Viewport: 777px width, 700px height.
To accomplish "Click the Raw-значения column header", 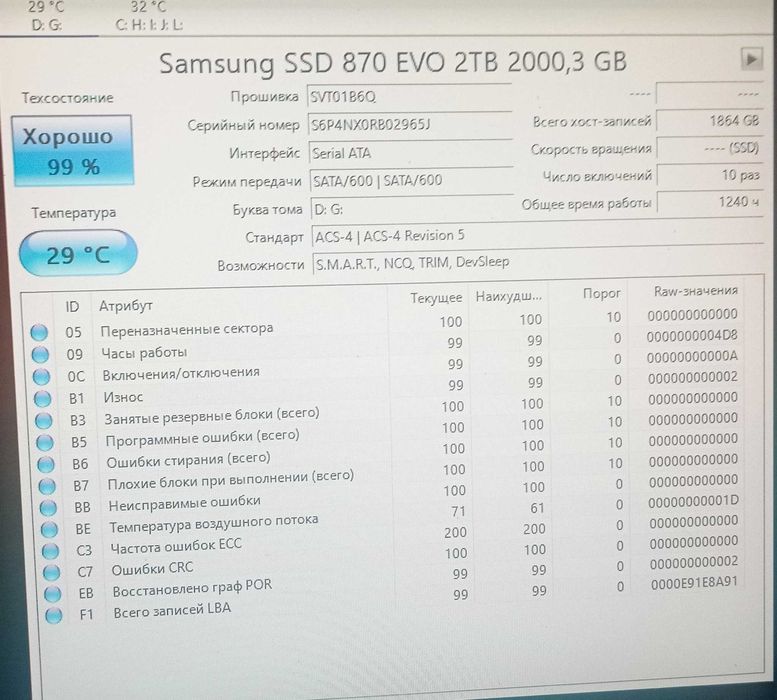I will pyautogui.click(x=696, y=291).
